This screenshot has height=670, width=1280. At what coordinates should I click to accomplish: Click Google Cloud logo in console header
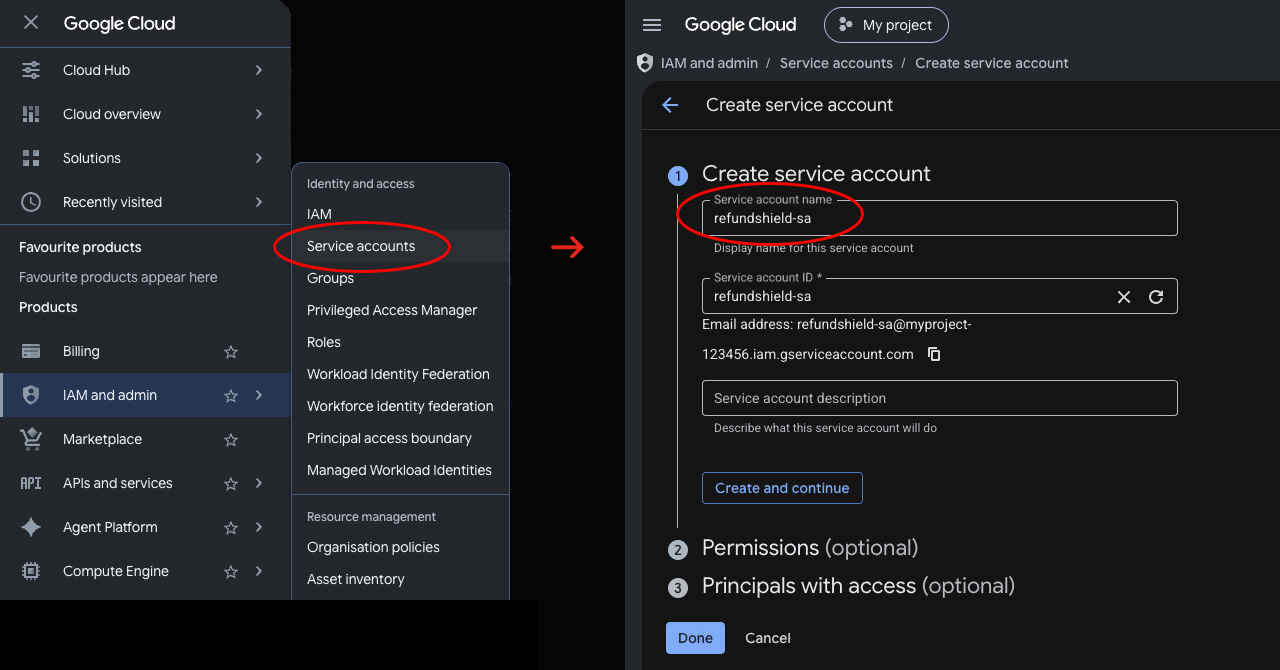pos(741,25)
